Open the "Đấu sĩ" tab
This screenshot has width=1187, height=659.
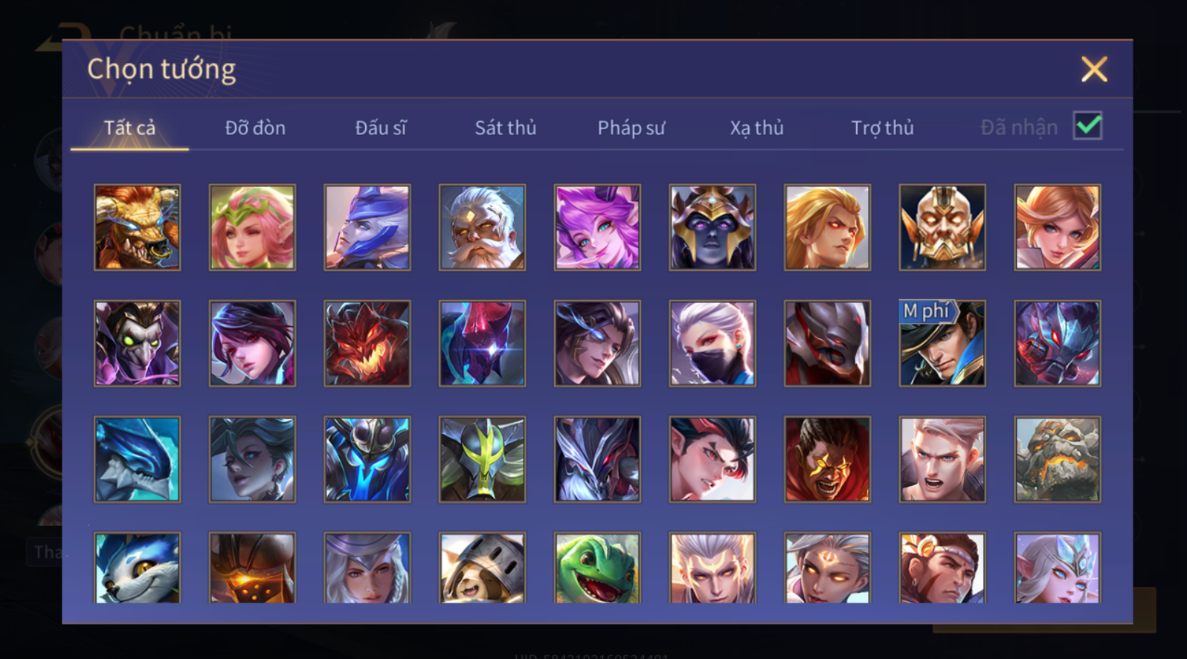point(381,128)
